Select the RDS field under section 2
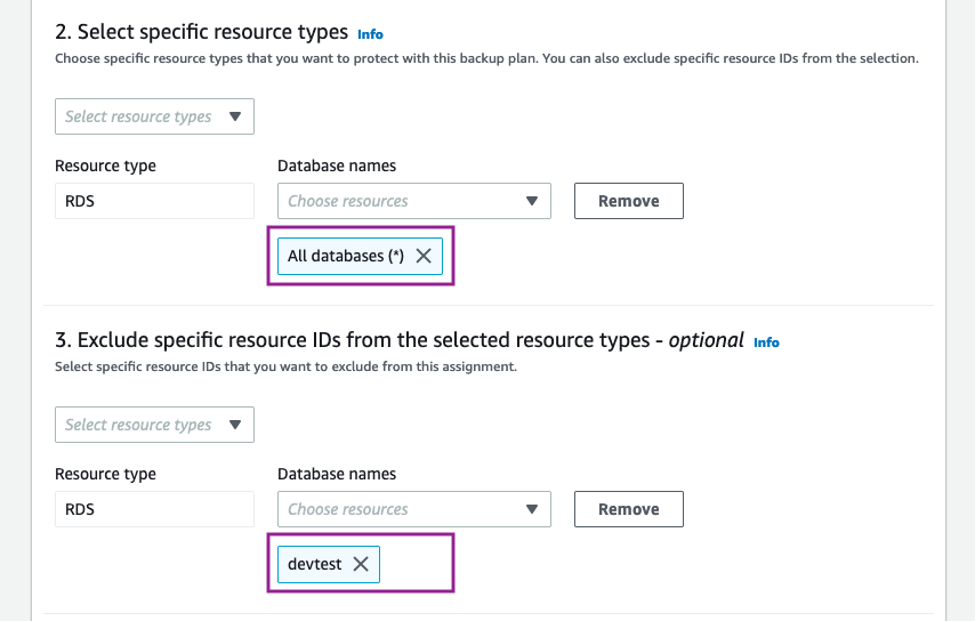The image size is (977, 622). 154,201
